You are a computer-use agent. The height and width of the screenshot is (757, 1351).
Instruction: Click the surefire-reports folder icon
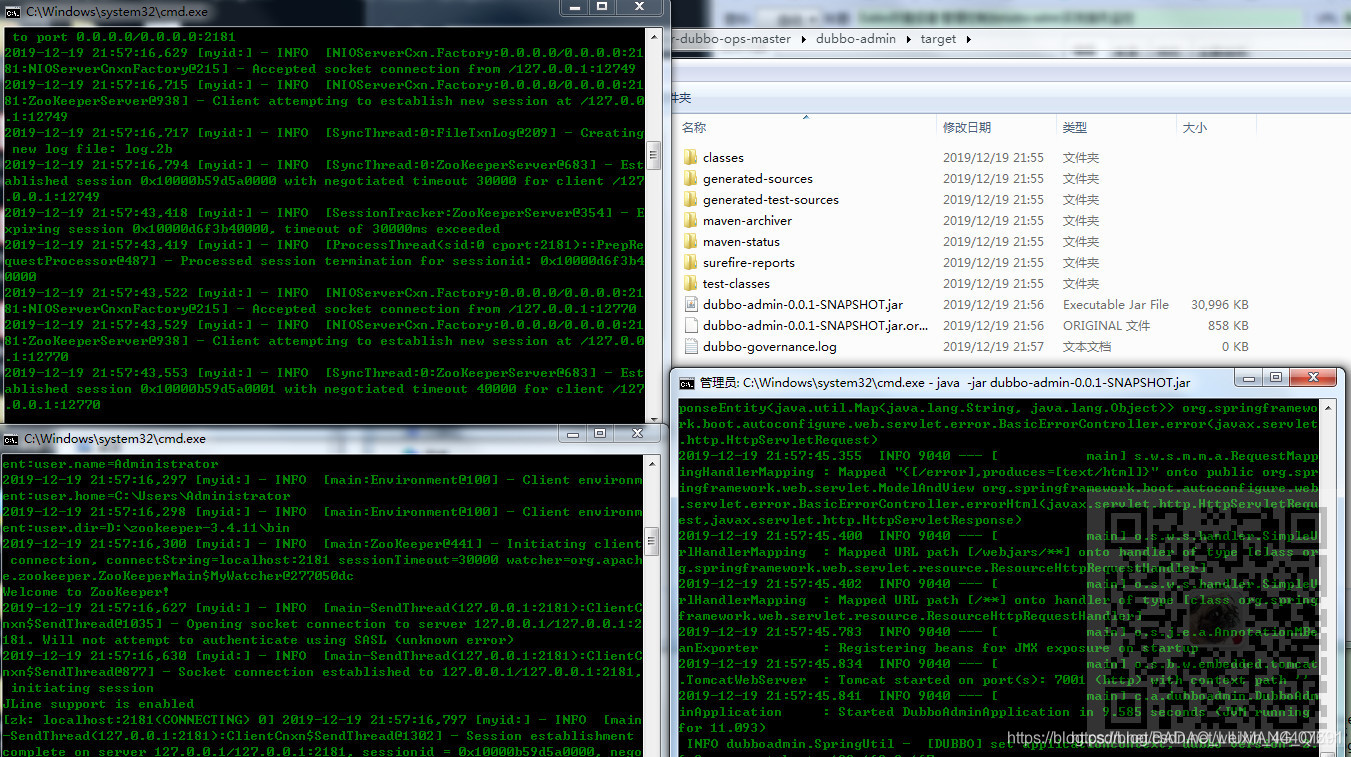point(690,263)
